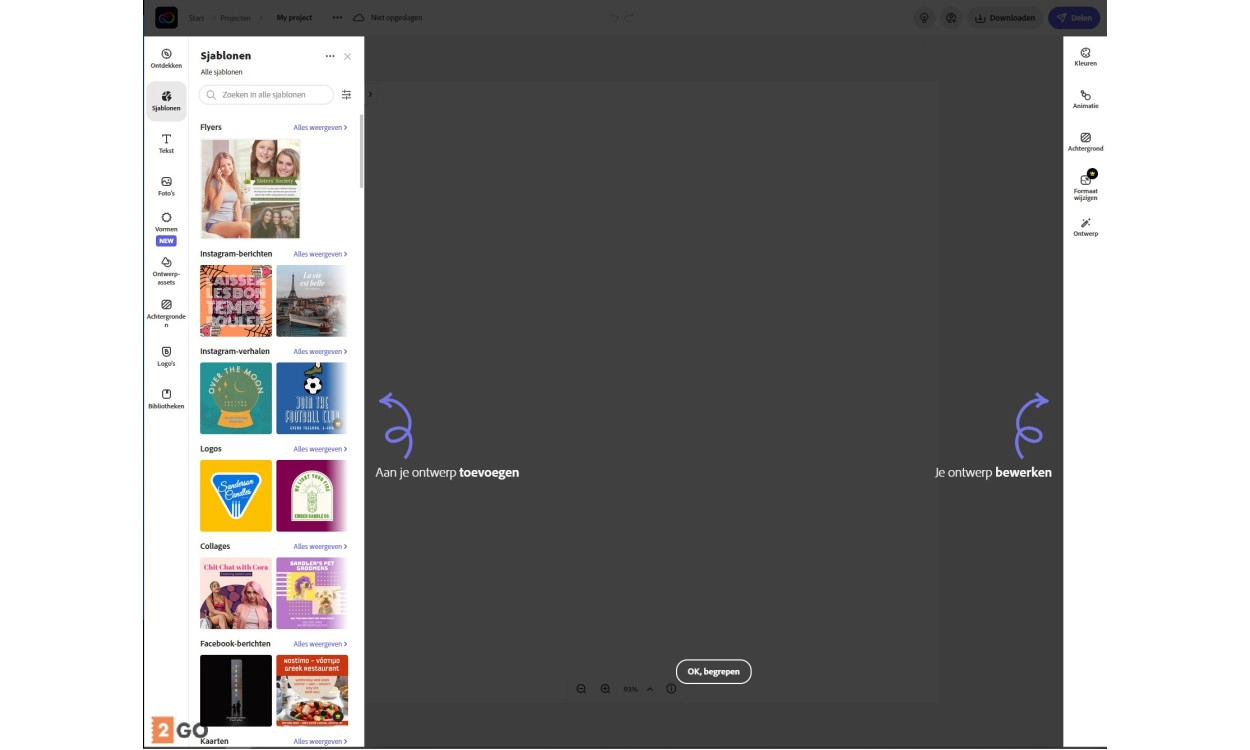Viewport: 1250px width, 750px height.
Task: Open zoom level dropdown arrow
Action: [650, 689]
